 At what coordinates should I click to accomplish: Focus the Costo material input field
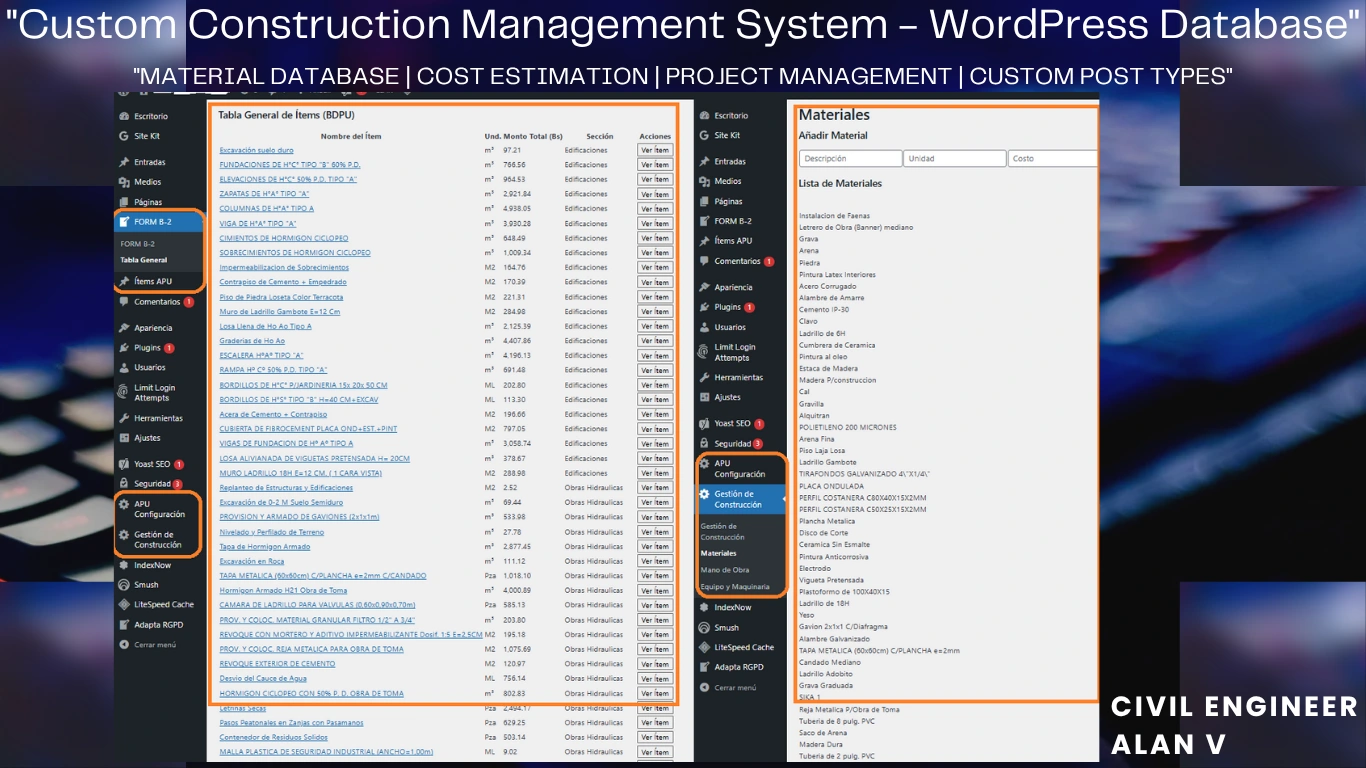pyautogui.click(x=1053, y=158)
